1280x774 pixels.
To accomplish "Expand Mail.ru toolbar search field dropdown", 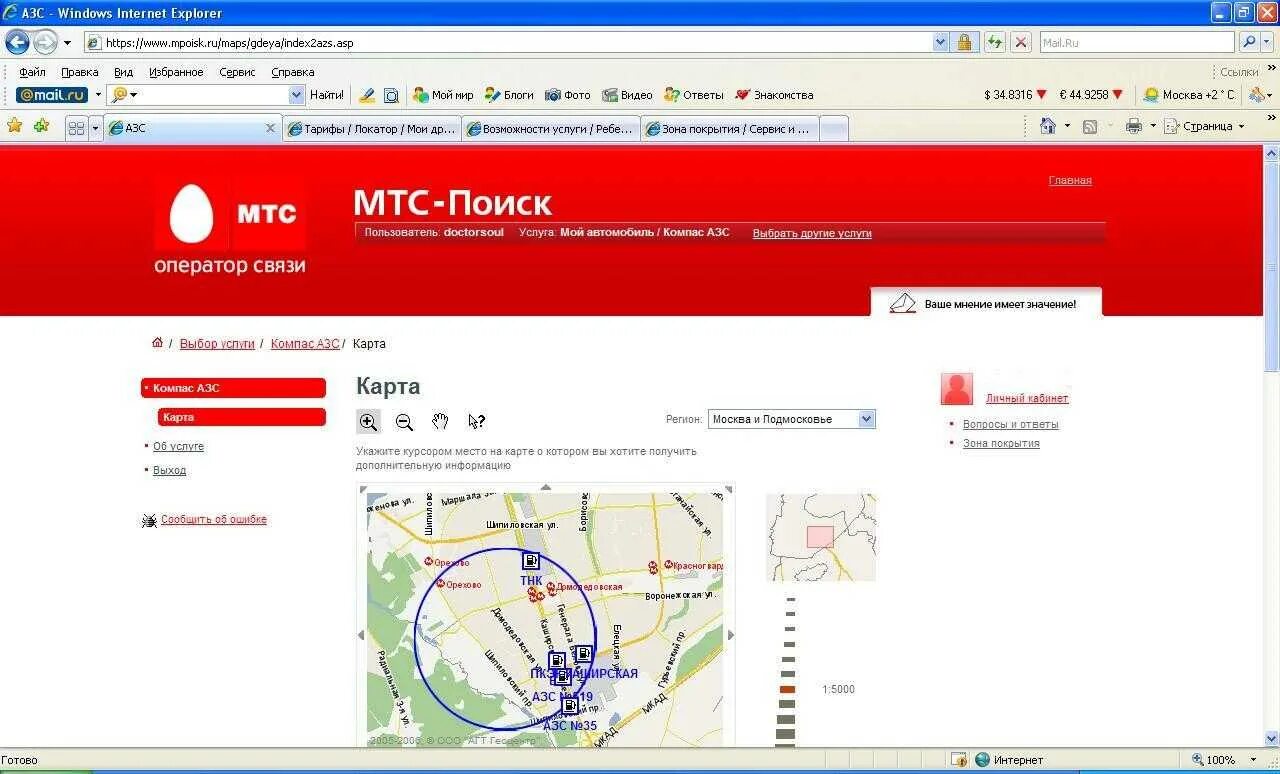I will pos(296,95).
